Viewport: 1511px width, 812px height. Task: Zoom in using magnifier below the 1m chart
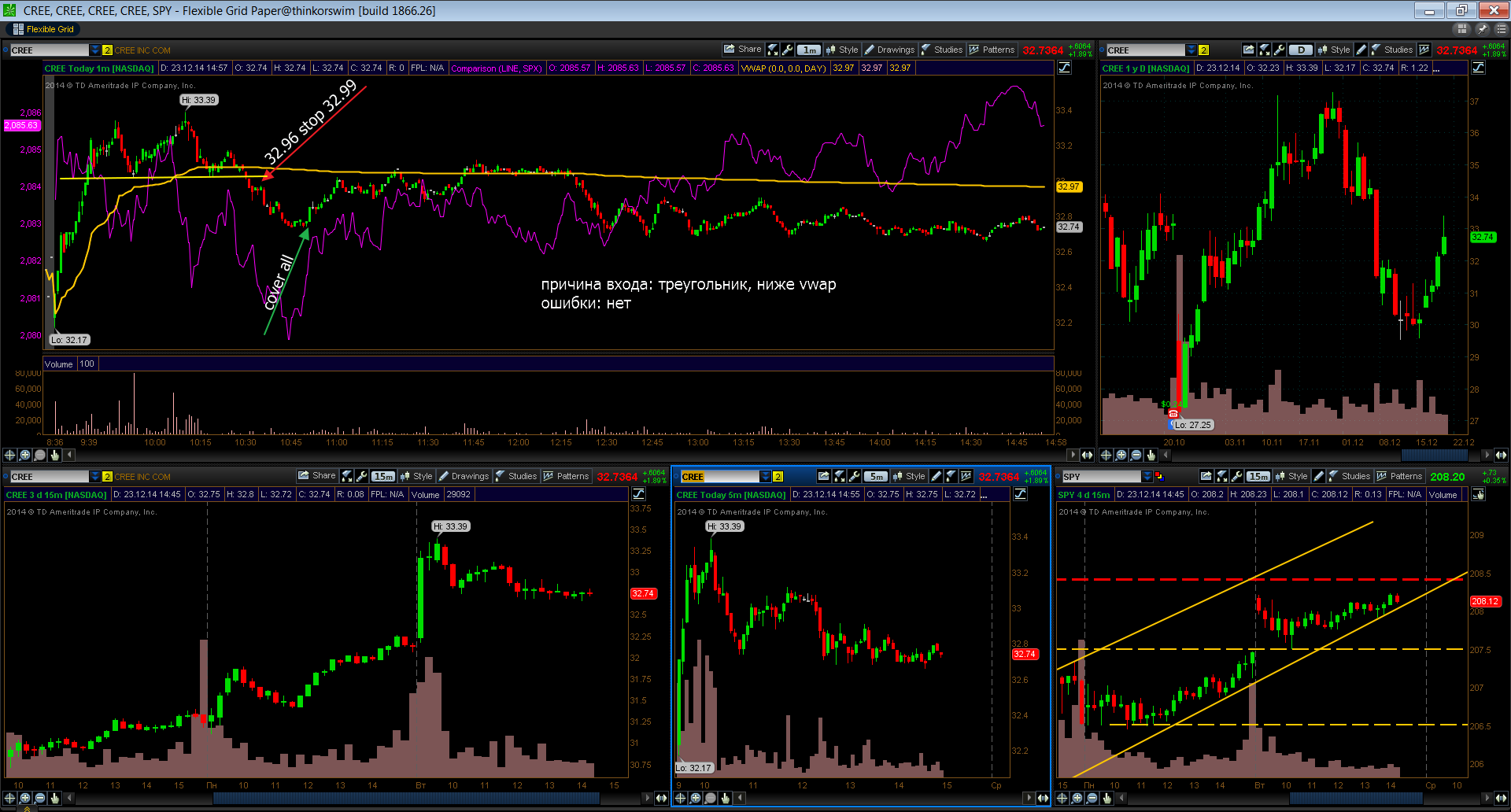25,455
